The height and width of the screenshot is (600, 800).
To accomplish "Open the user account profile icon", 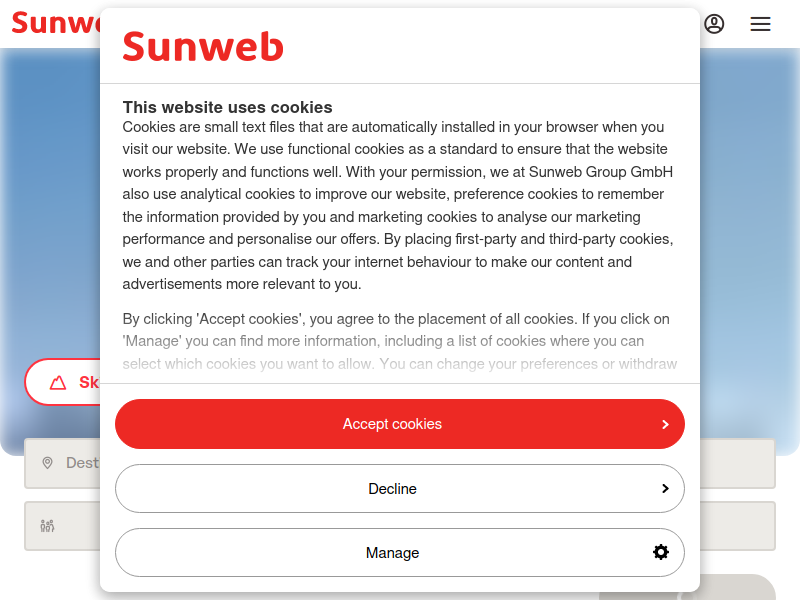I will [714, 24].
